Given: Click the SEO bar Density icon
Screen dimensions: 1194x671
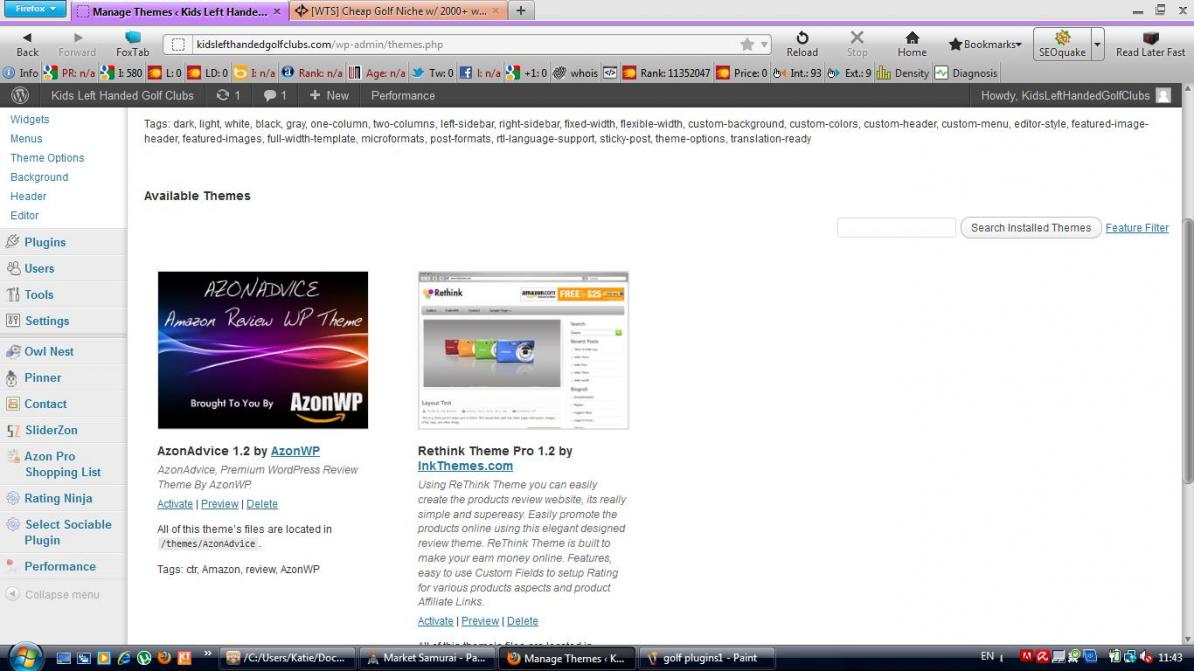Looking at the screenshot, I should coord(903,73).
